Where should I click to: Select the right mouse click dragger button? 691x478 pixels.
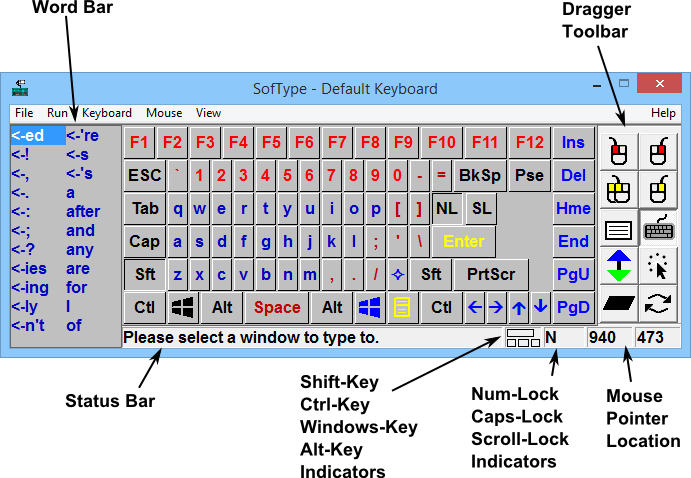658,151
